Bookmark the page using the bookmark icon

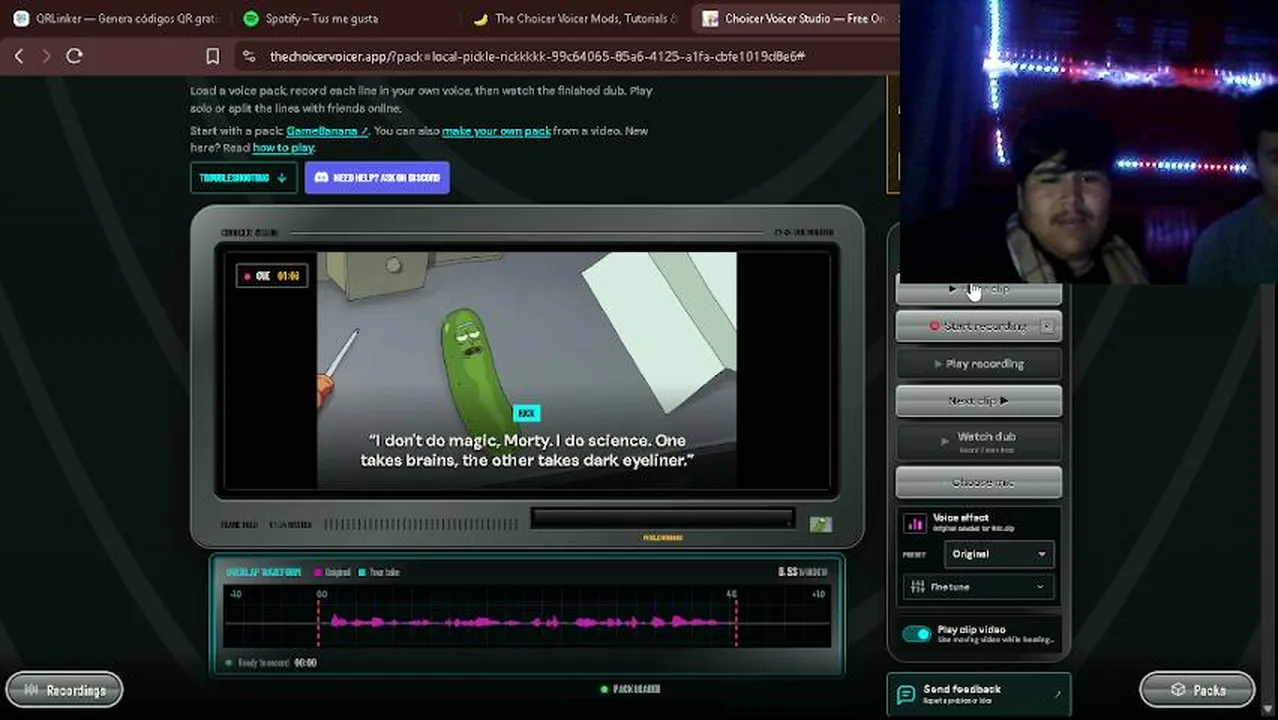point(212,56)
